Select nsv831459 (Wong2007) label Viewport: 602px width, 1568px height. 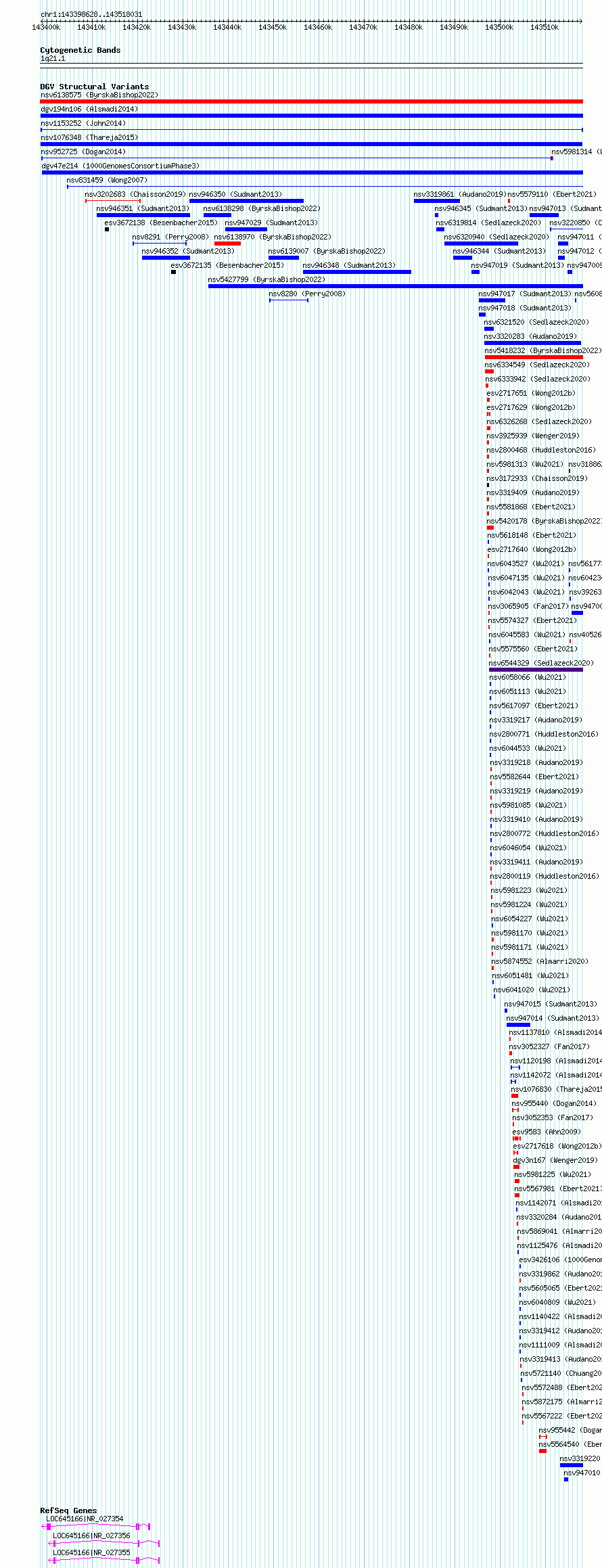(x=107, y=180)
